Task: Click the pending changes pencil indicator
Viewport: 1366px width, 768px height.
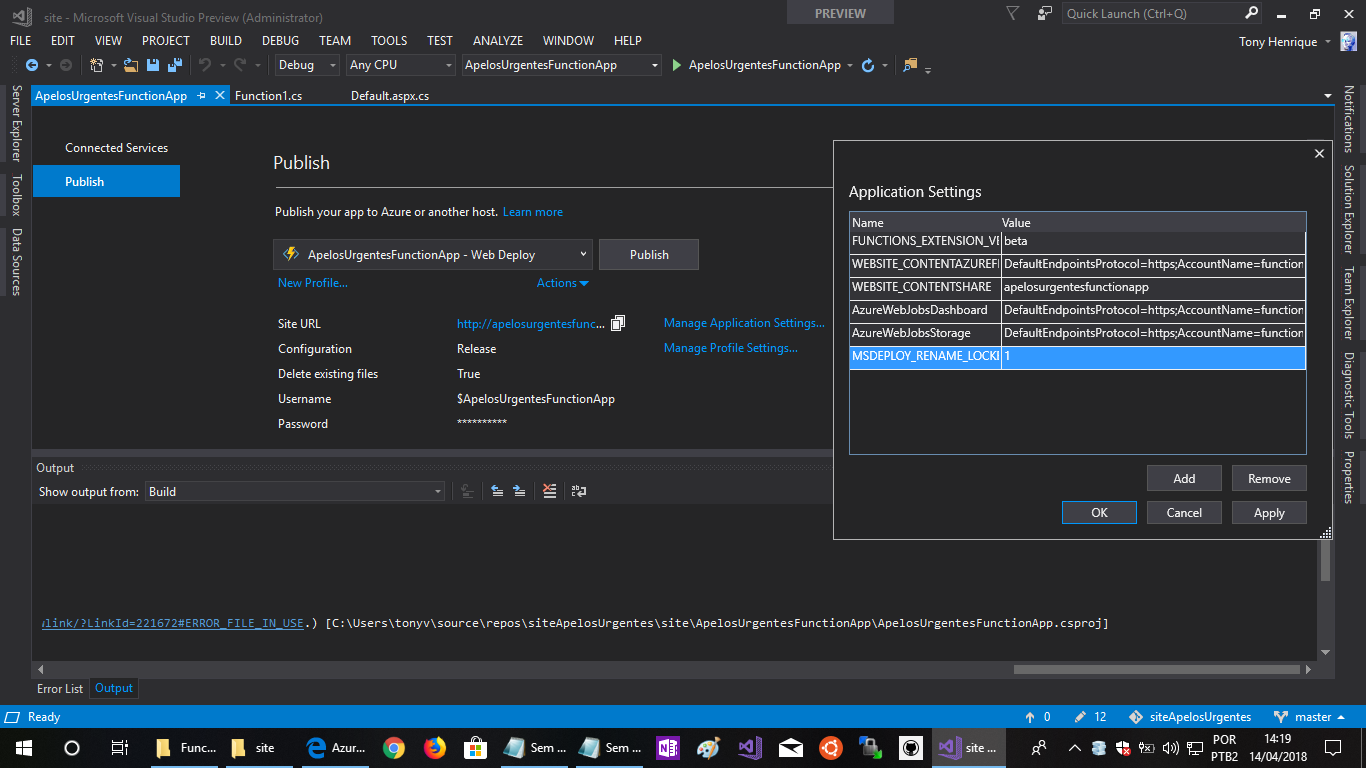Action: pyautogui.click(x=1090, y=717)
